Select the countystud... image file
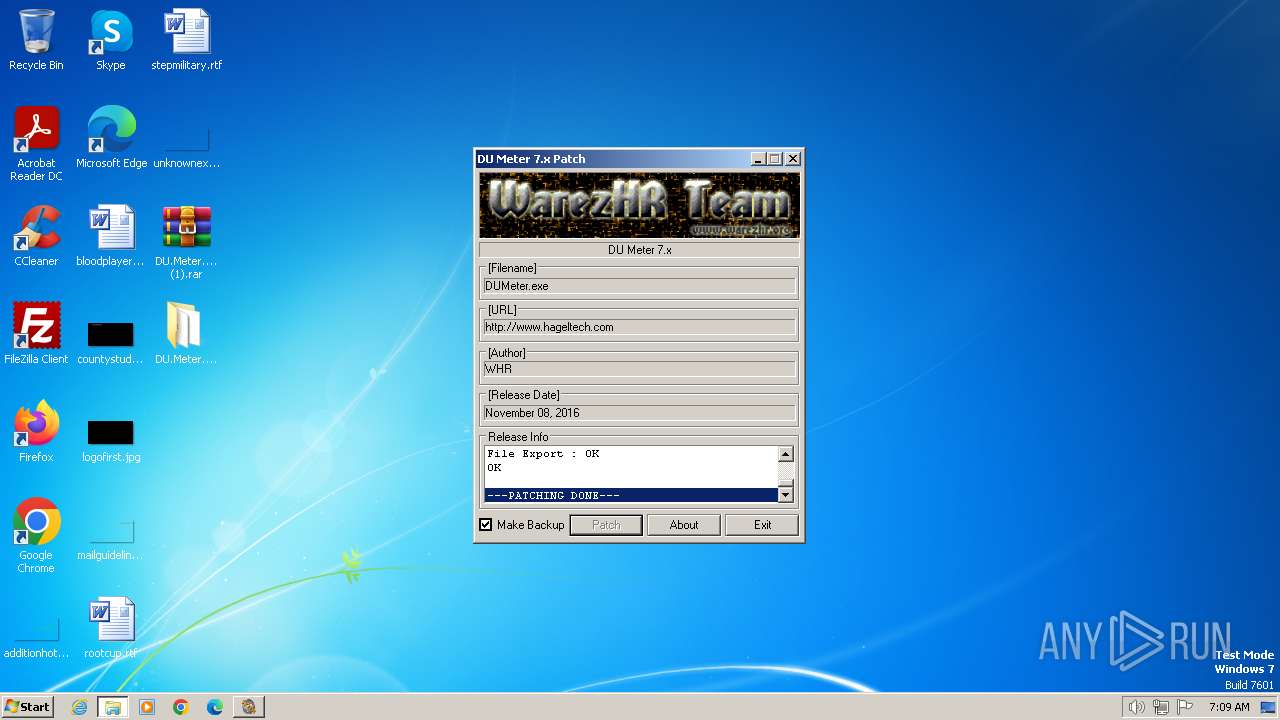This screenshot has width=1280, height=720. click(111, 334)
